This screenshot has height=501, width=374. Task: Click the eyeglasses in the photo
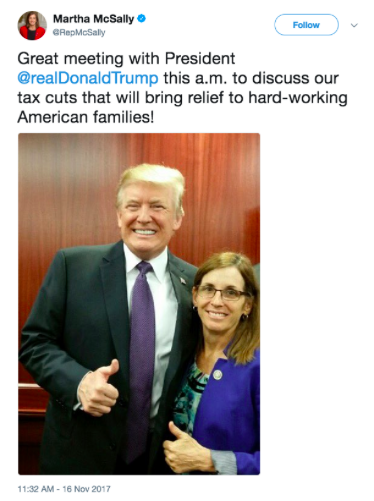[221, 293]
